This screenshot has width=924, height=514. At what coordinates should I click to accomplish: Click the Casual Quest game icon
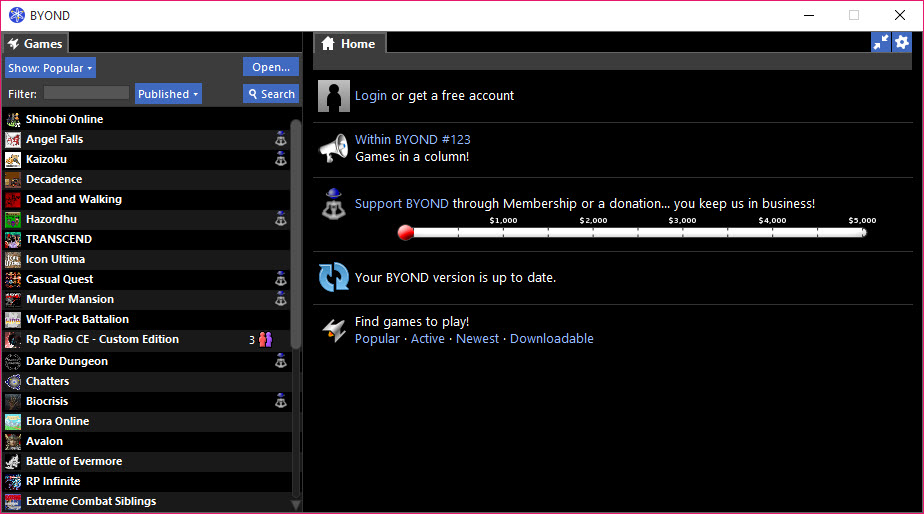point(13,279)
